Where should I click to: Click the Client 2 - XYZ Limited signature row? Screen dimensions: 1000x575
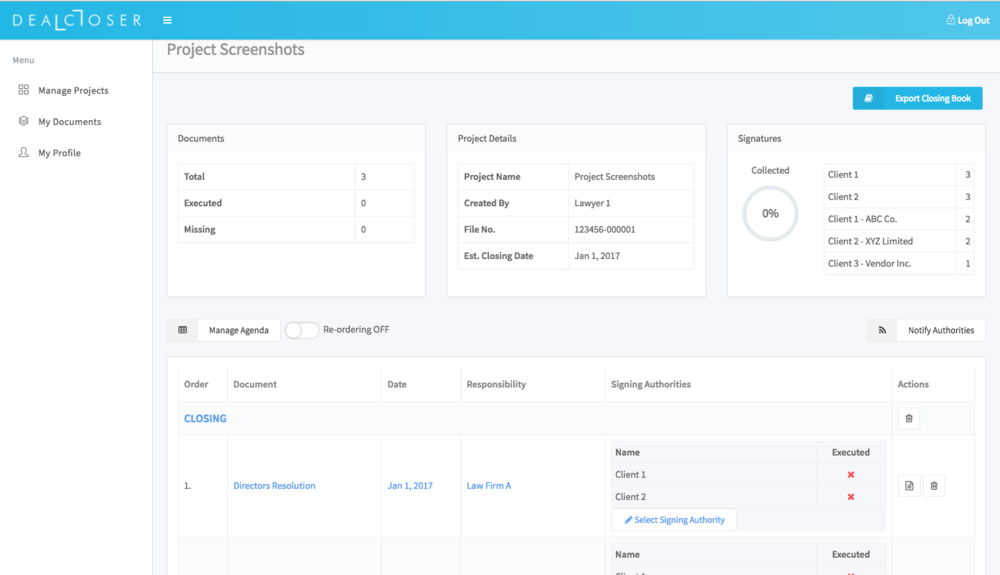click(898, 241)
